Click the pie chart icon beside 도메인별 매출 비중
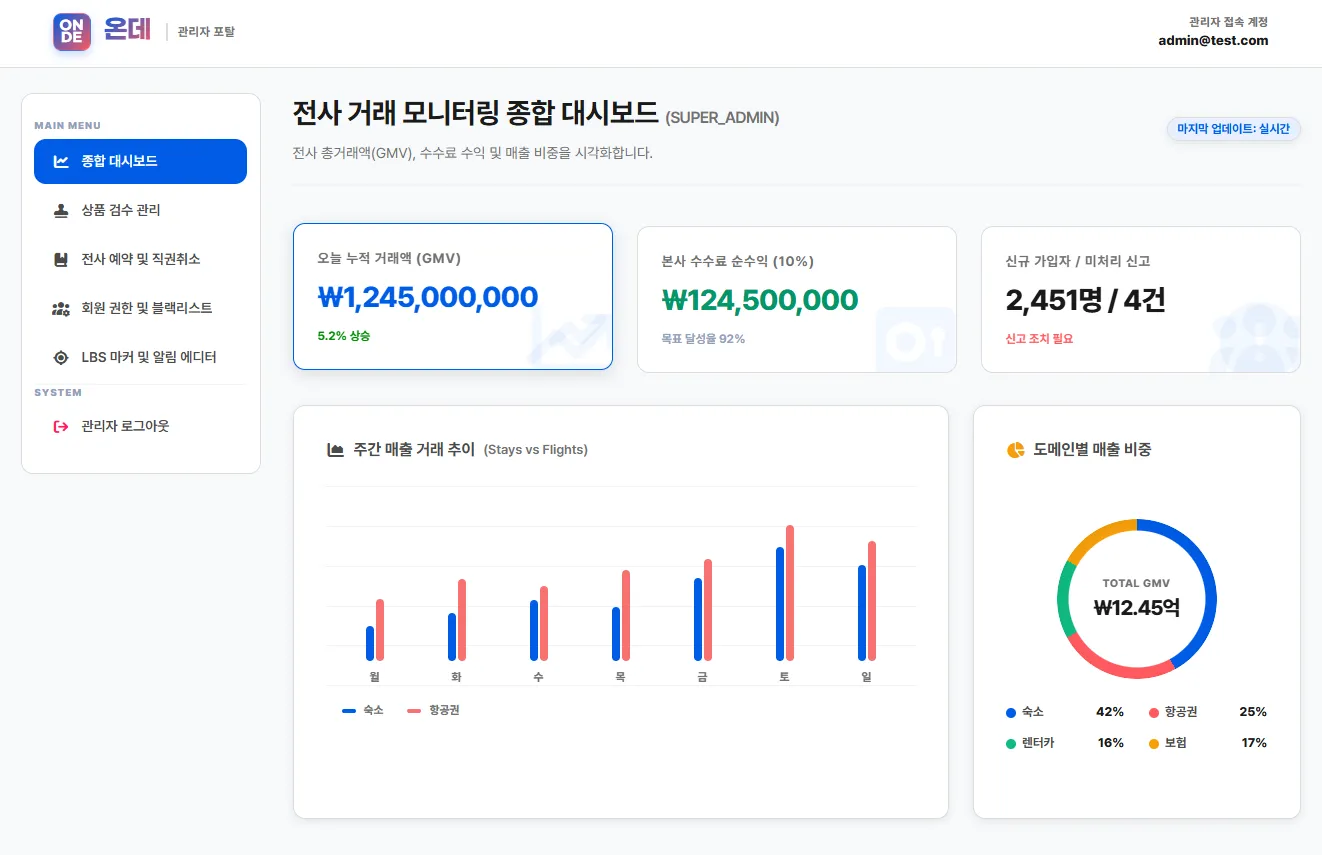Screen dimensions: 1322x855 [x=1016, y=450]
